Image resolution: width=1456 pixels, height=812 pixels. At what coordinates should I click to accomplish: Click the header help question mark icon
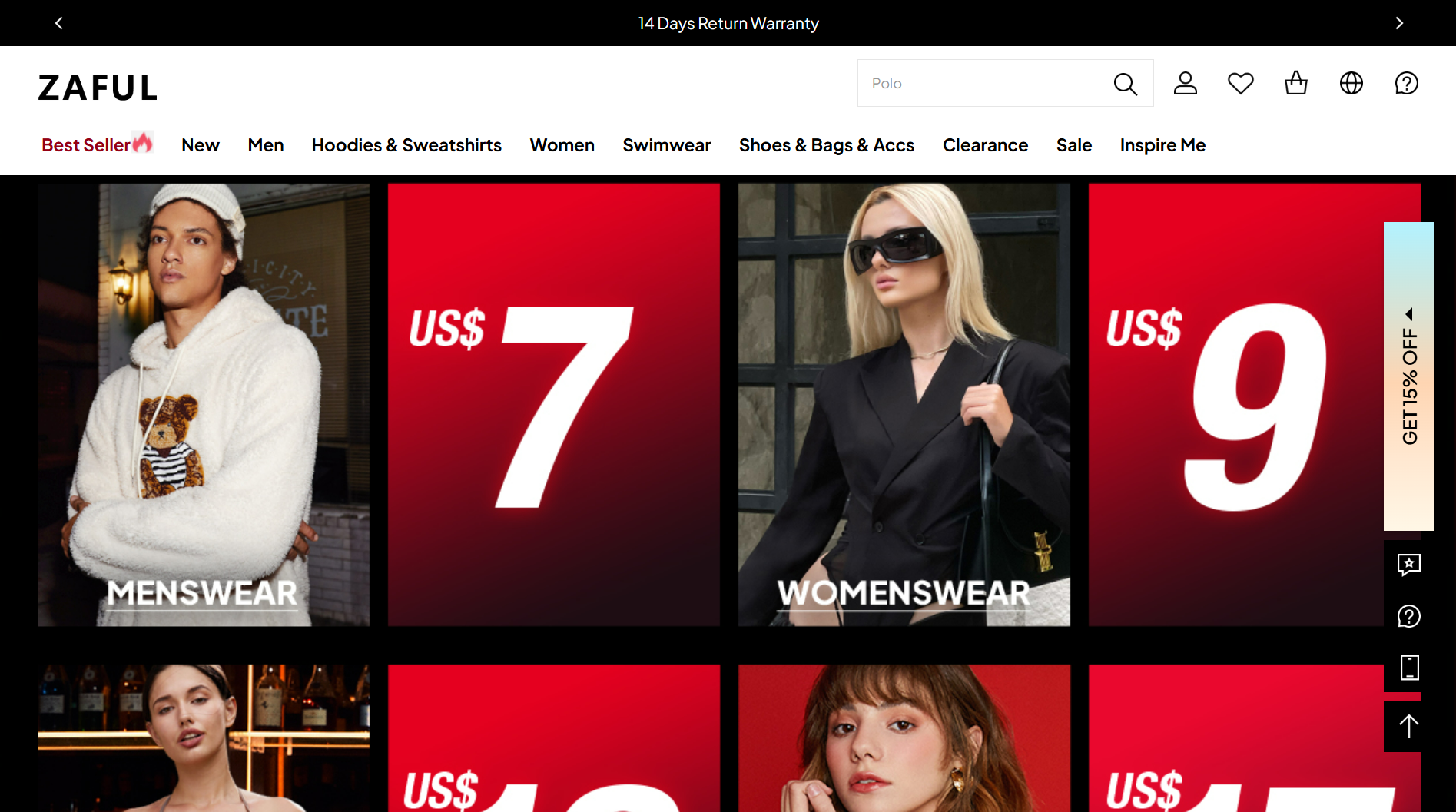click(x=1406, y=83)
